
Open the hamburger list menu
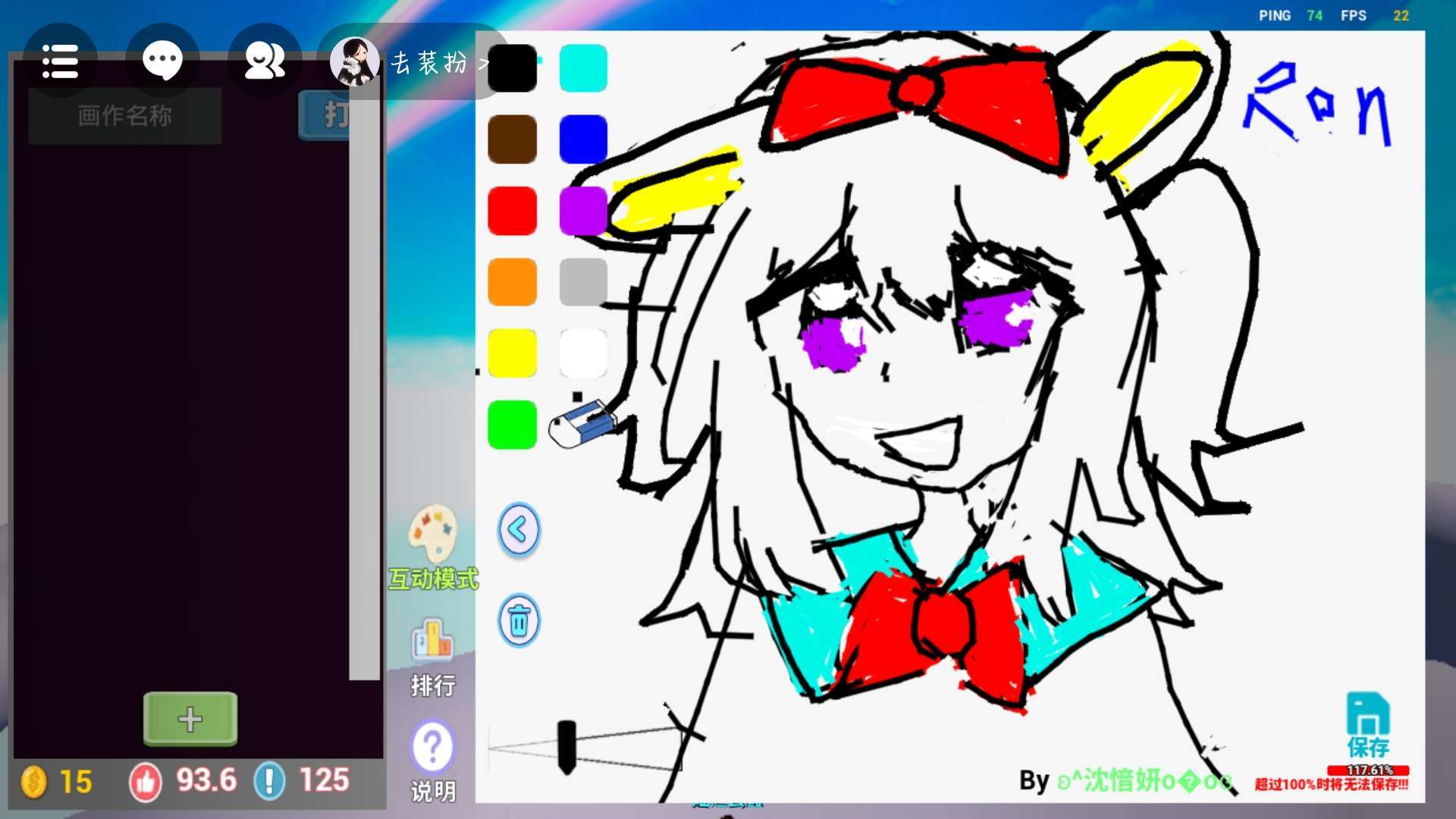pyautogui.click(x=60, y=61)
